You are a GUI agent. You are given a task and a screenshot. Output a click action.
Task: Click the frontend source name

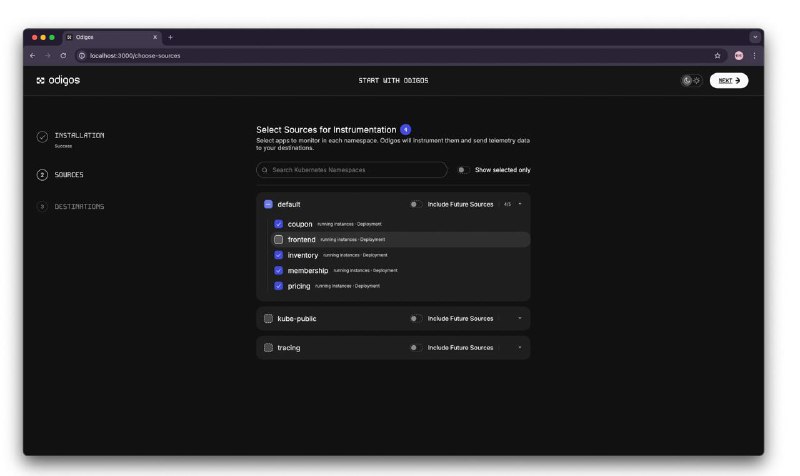(x=302, y=239)
